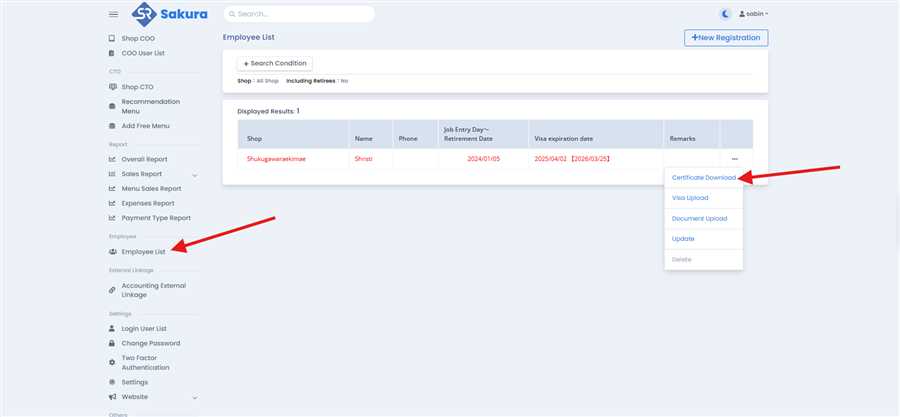
Task: Click the Sakura logo
Action: (x=170, y=14)
